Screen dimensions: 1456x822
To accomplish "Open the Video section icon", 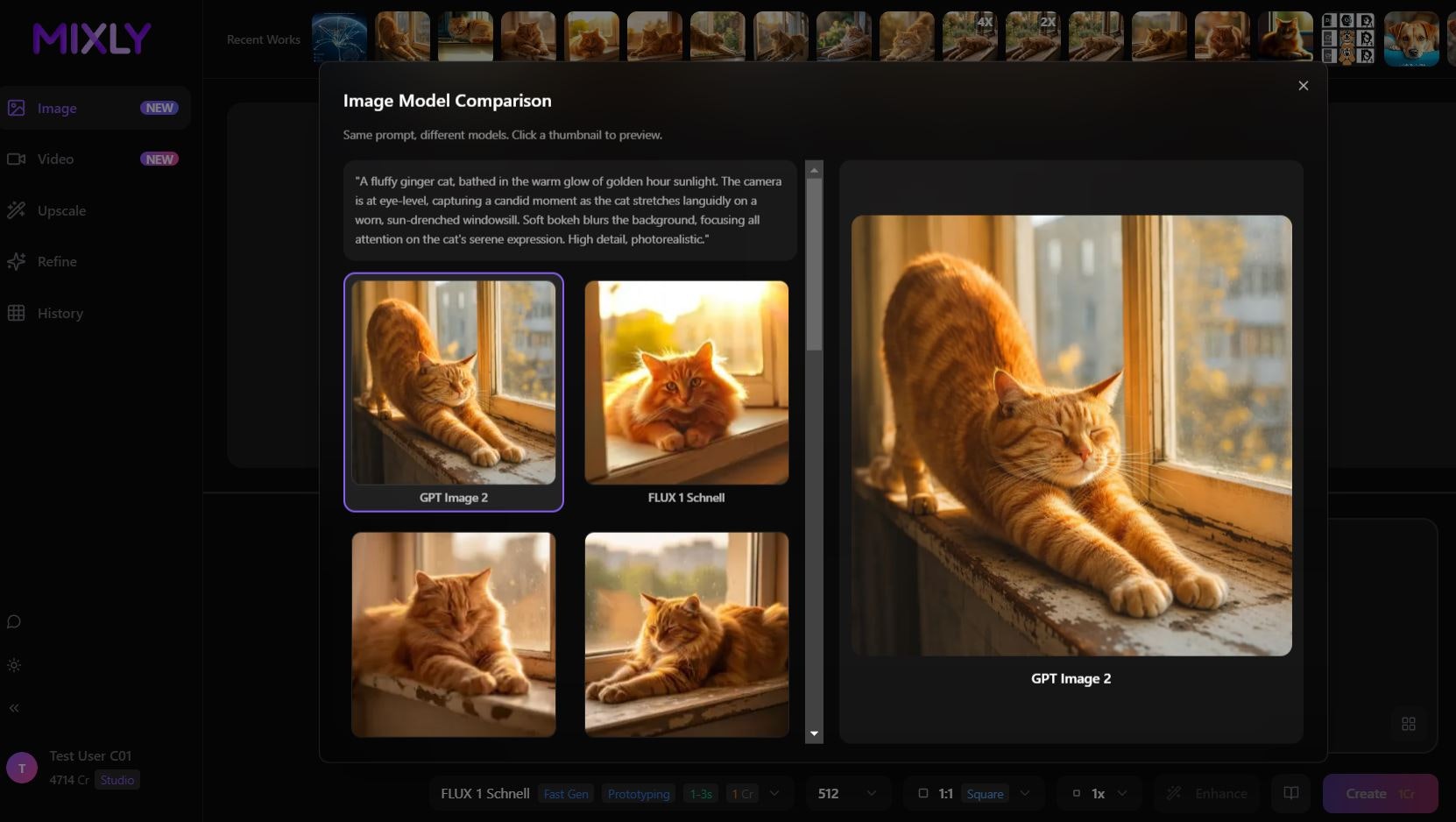I will [16, 159].
